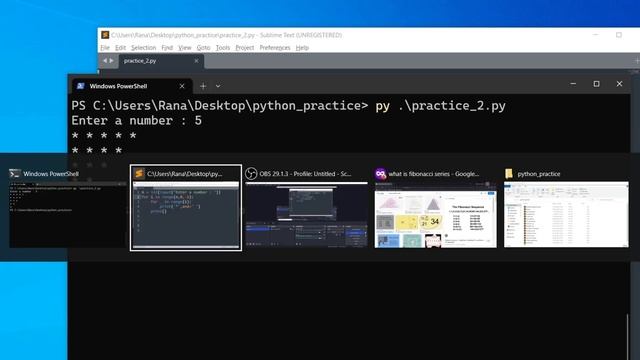640x360 pixels.
Task: Minimize the Sublime Text window
Action: pos(596,35)
